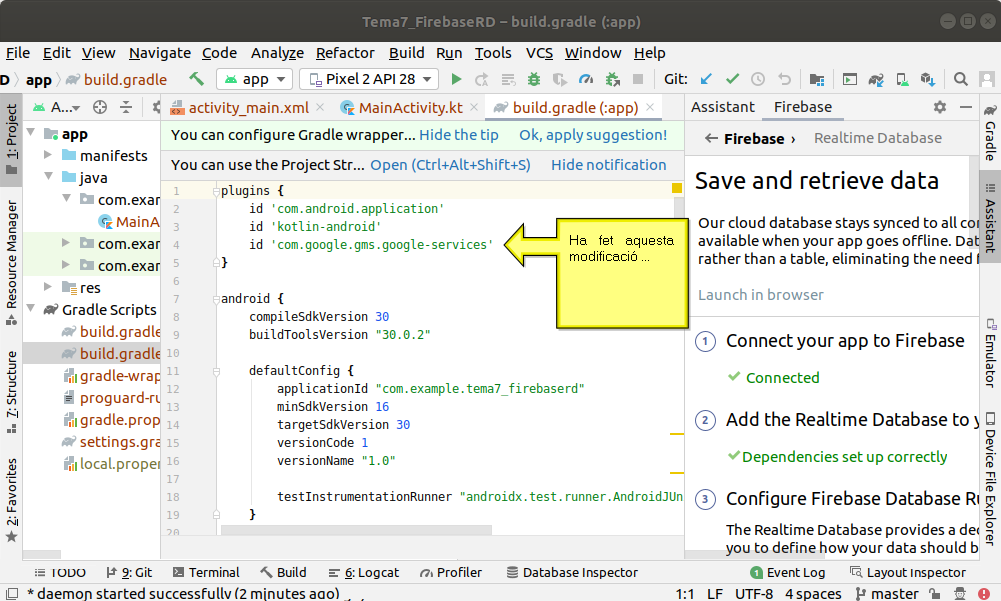The height and width of the screenshot is (601, 1001).
Task: Click the inspector hat icon in status bar
Action: coord(960,593)
